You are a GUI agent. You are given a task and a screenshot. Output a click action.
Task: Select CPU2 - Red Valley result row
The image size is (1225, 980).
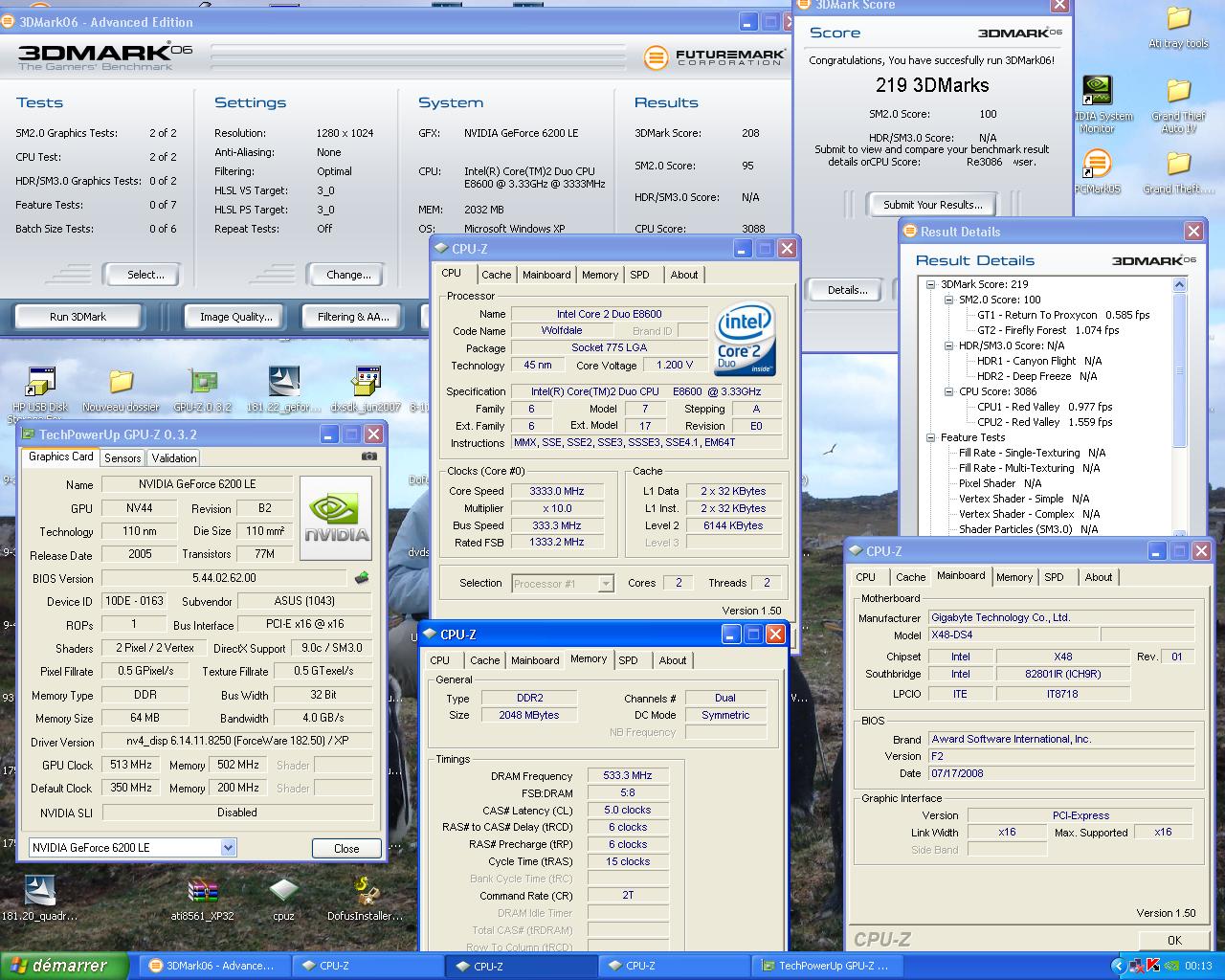[1044, 422]
